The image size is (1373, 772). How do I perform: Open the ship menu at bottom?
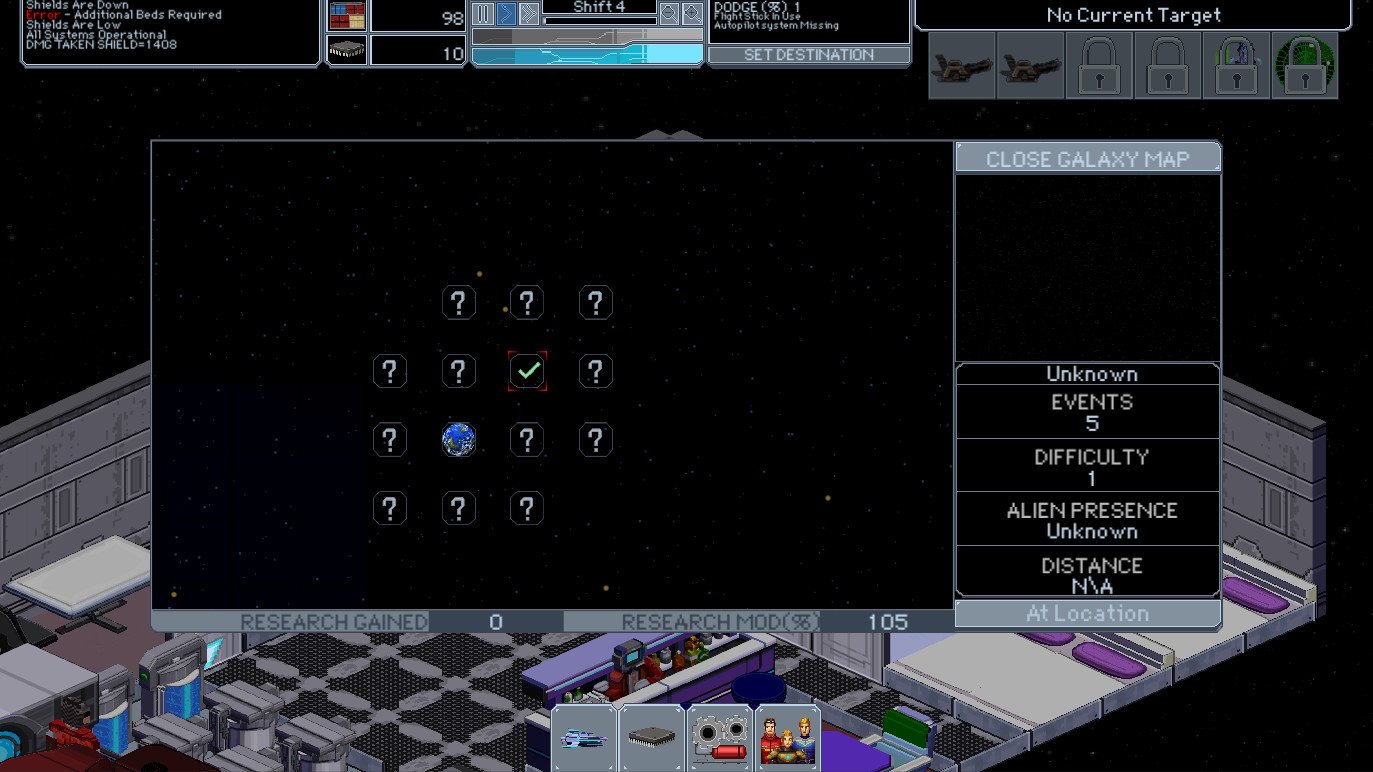[x=584, y=738]
